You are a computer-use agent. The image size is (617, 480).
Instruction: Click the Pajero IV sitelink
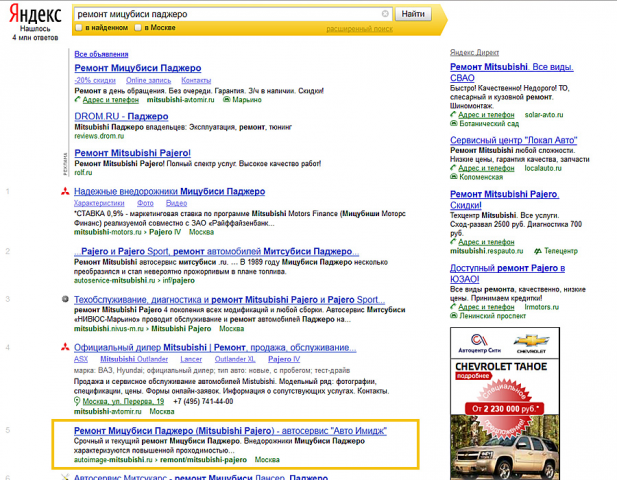click(284, 359)
